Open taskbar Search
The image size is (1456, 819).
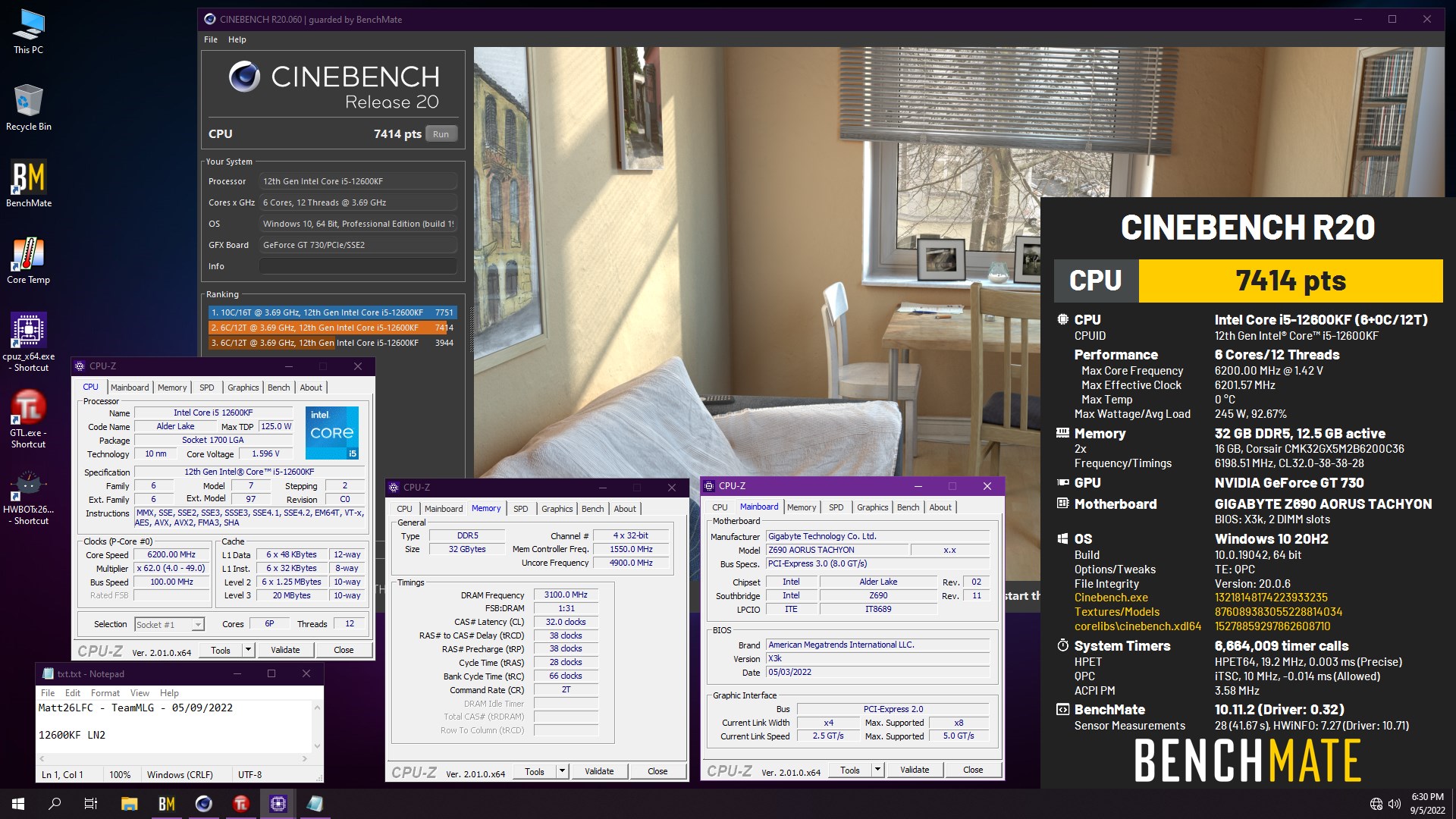point(55,804)
